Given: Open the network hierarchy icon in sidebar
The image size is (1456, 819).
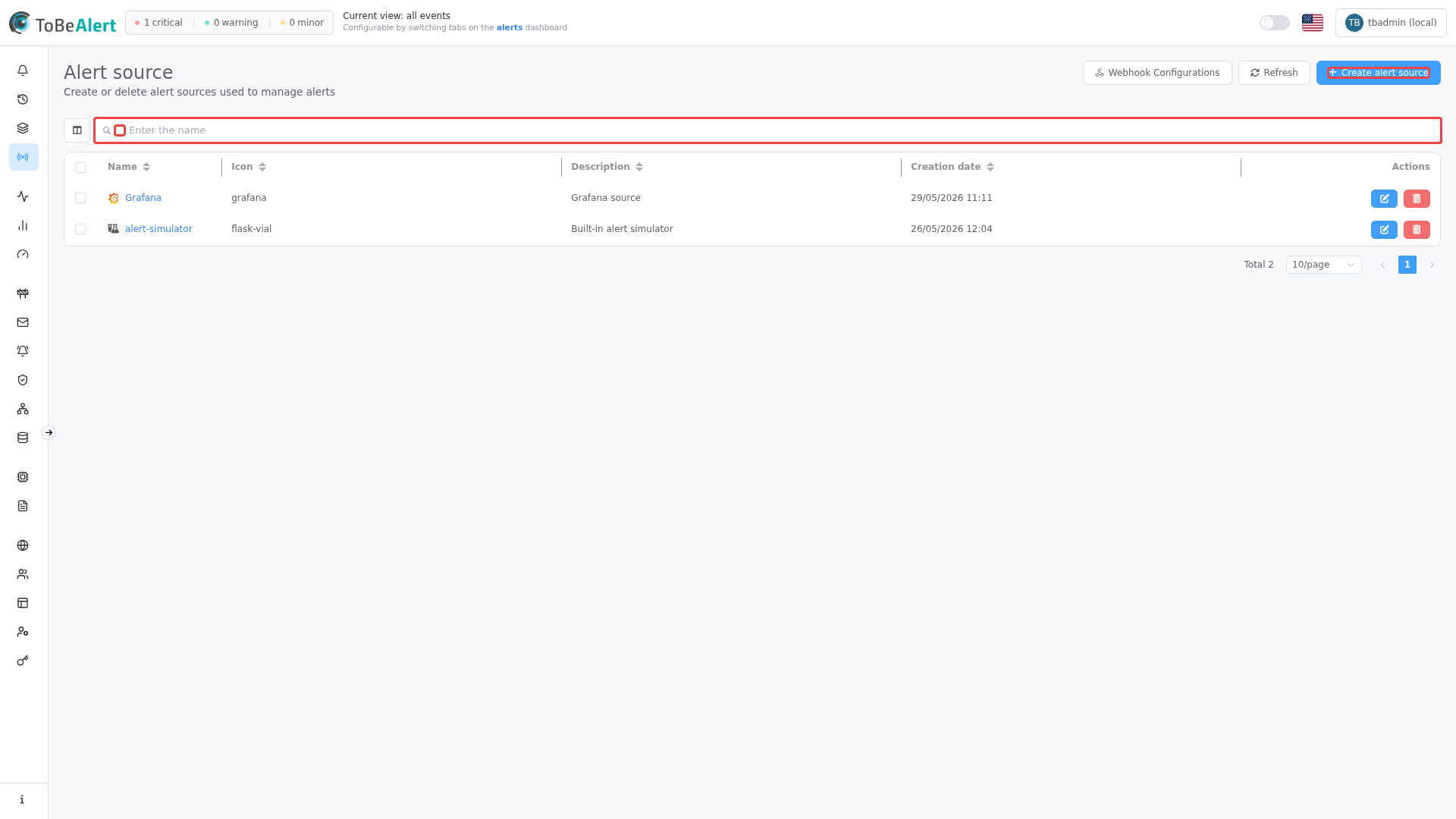Looking at the screenshot, I should pyautogui.click(x=23, y=409).
